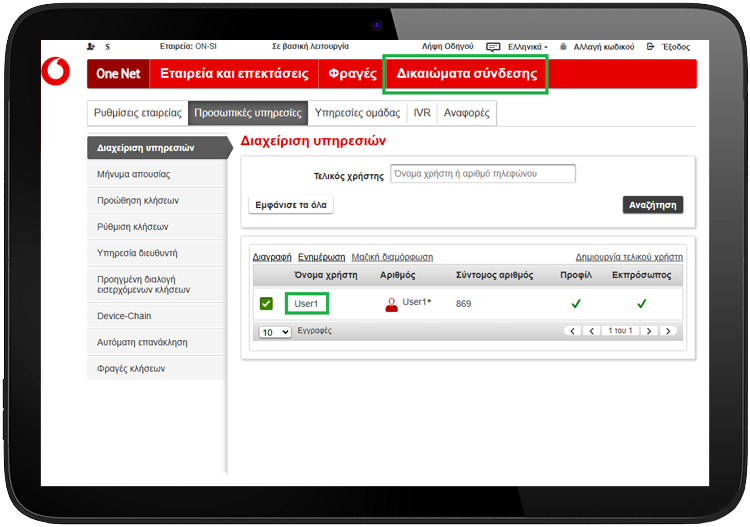The height and width of the screenshot is (527, 750).
Task: Select Προηγμένη διαλογή εισερχόμενων κλήσεων in sidebar
Action: click(x=157, y=285)
